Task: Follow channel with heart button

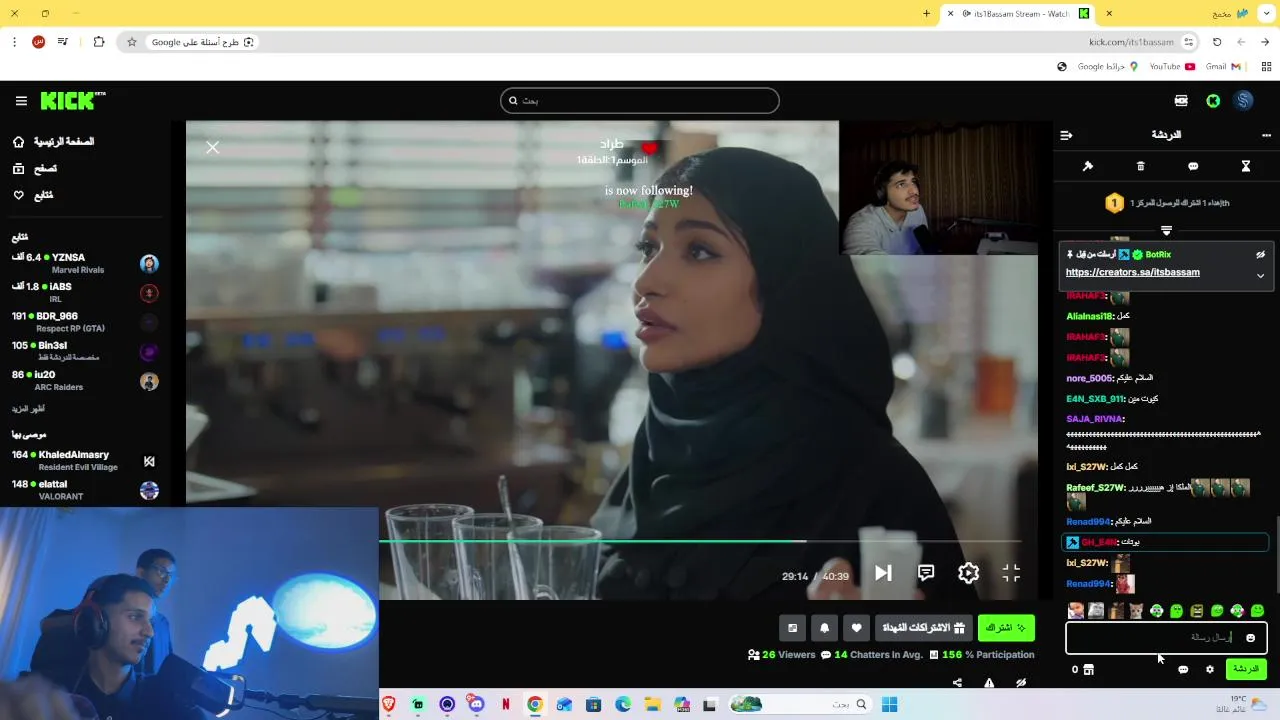Action: (856, 628)
